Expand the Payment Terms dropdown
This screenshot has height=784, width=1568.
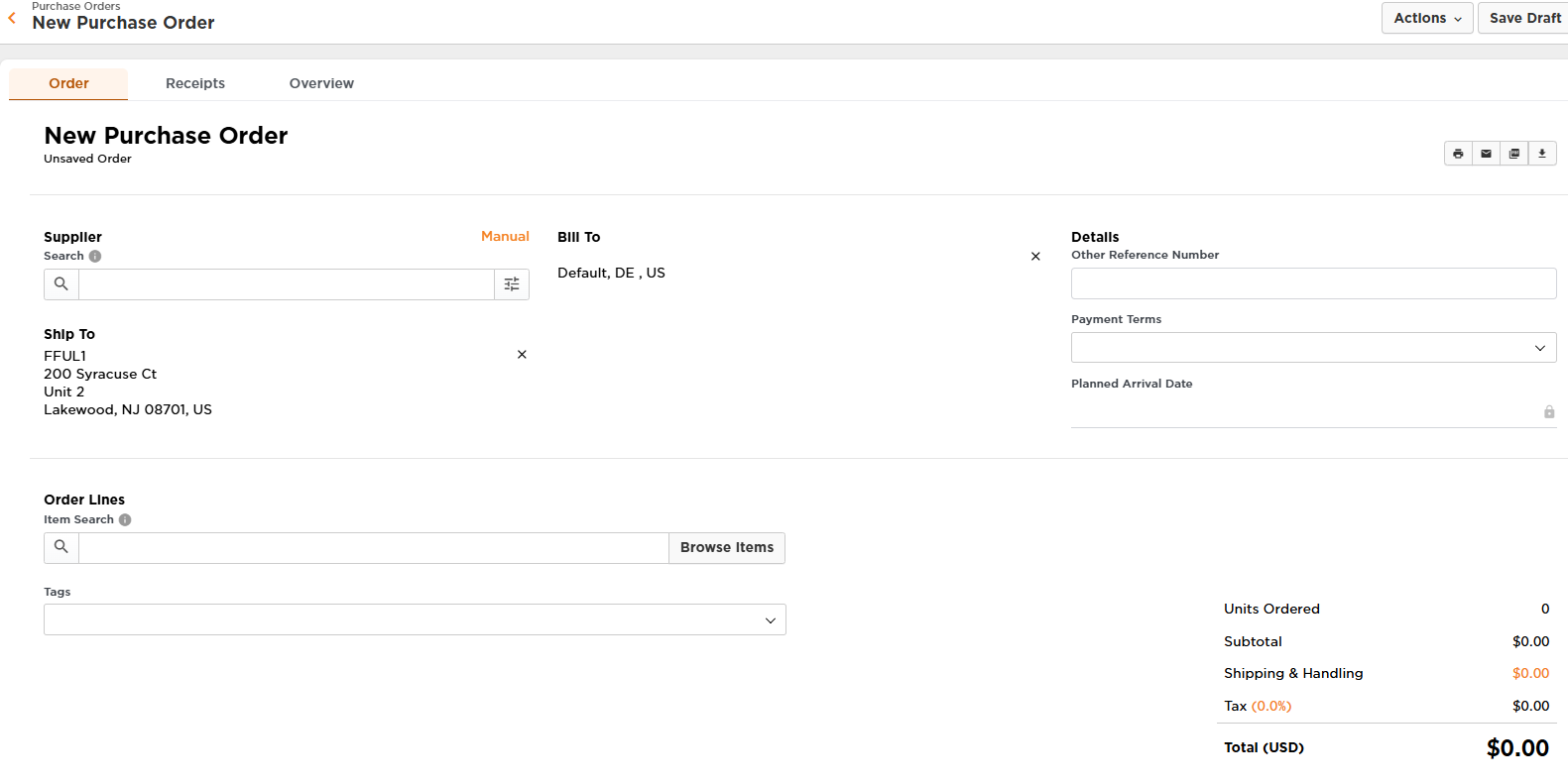click(x=1313, y=348)
